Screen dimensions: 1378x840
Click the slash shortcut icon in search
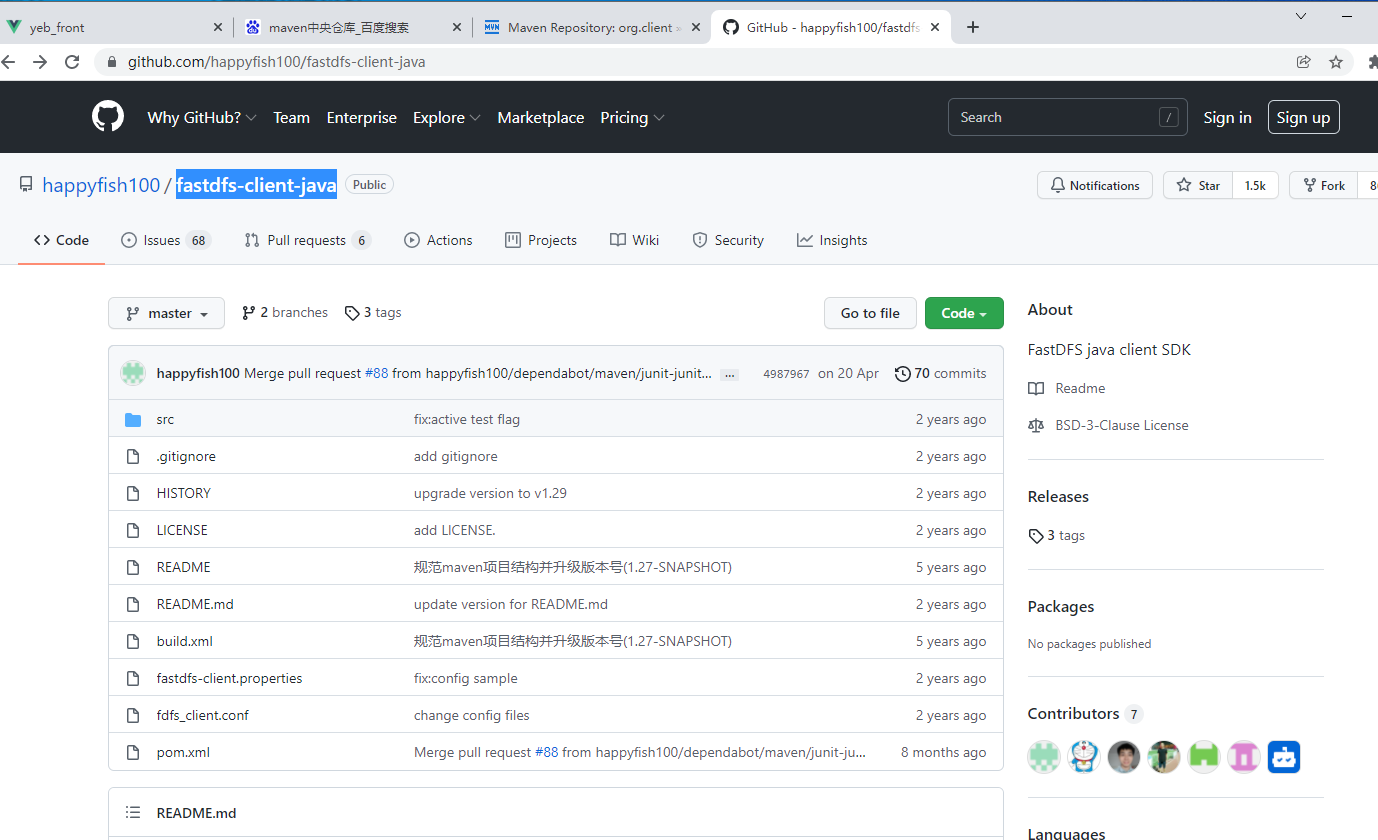[x=1168, y=117]
